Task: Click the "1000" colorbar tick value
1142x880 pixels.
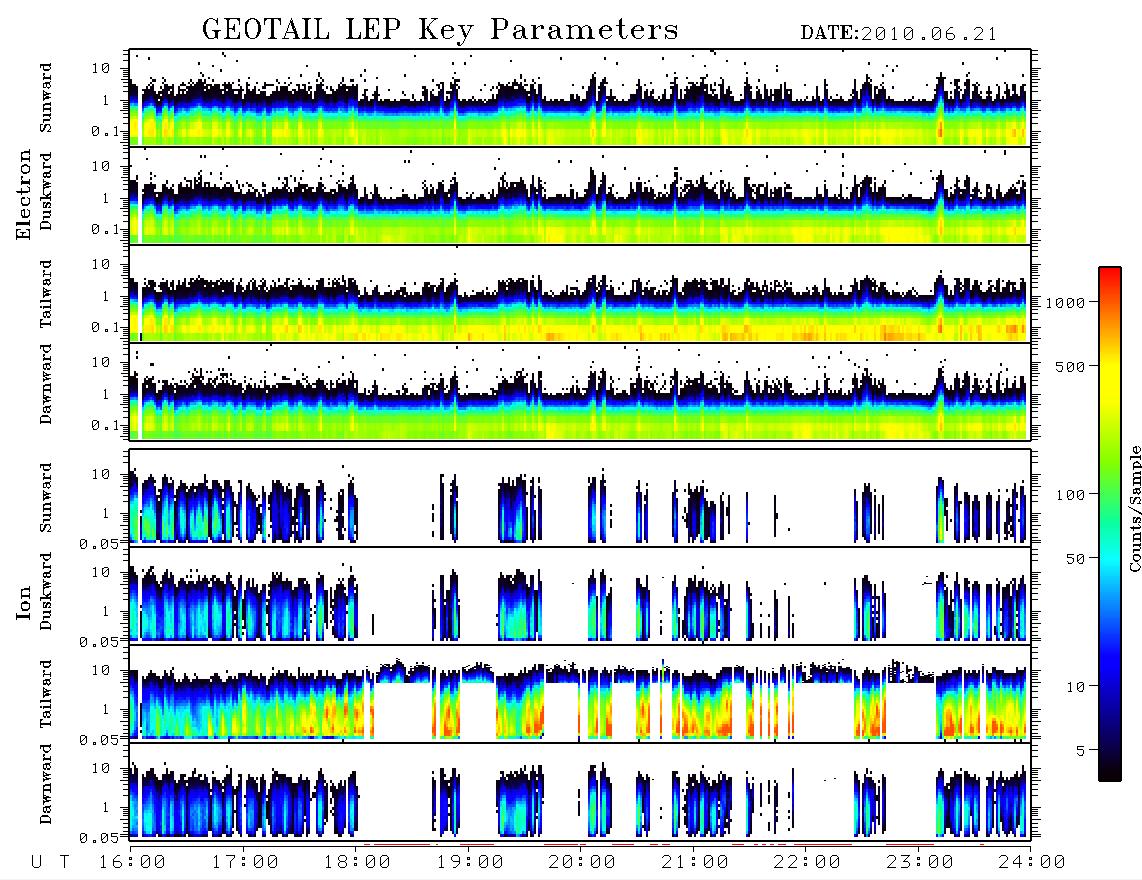Action: pos(1066,303)
